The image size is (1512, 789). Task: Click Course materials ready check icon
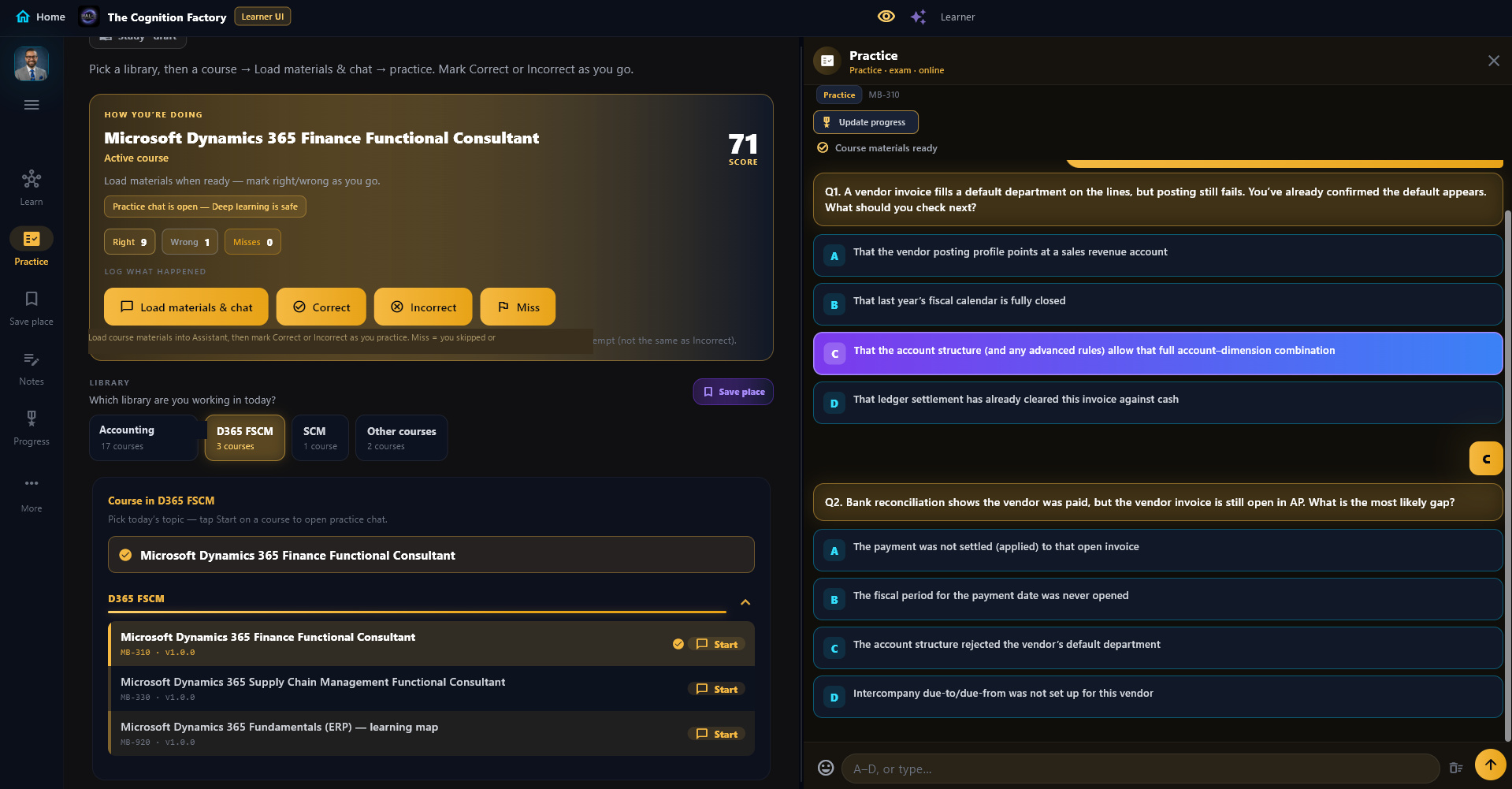tap(823, 147)
